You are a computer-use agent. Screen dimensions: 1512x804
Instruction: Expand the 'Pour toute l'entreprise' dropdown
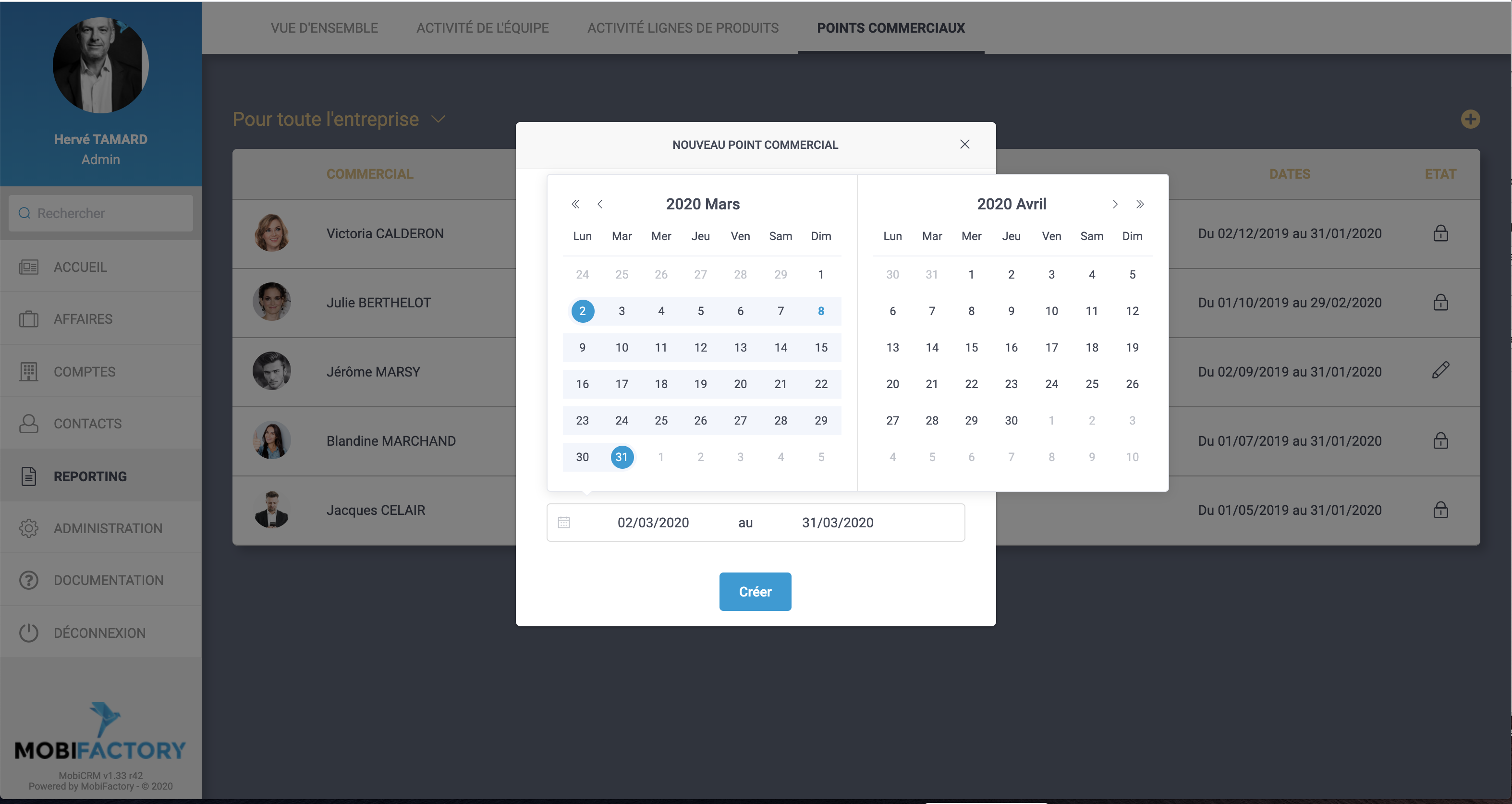coord(438,119)
